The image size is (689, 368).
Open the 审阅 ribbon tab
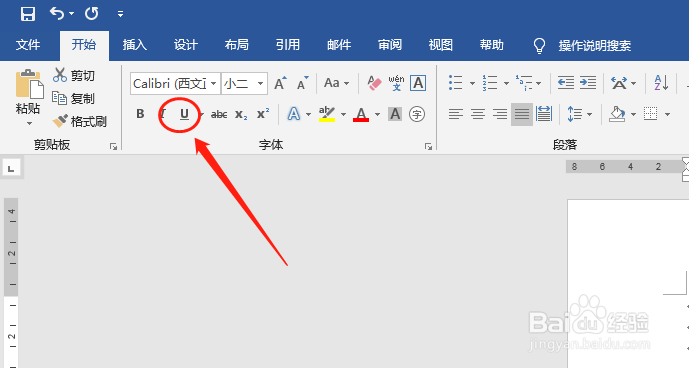point(390,45)
